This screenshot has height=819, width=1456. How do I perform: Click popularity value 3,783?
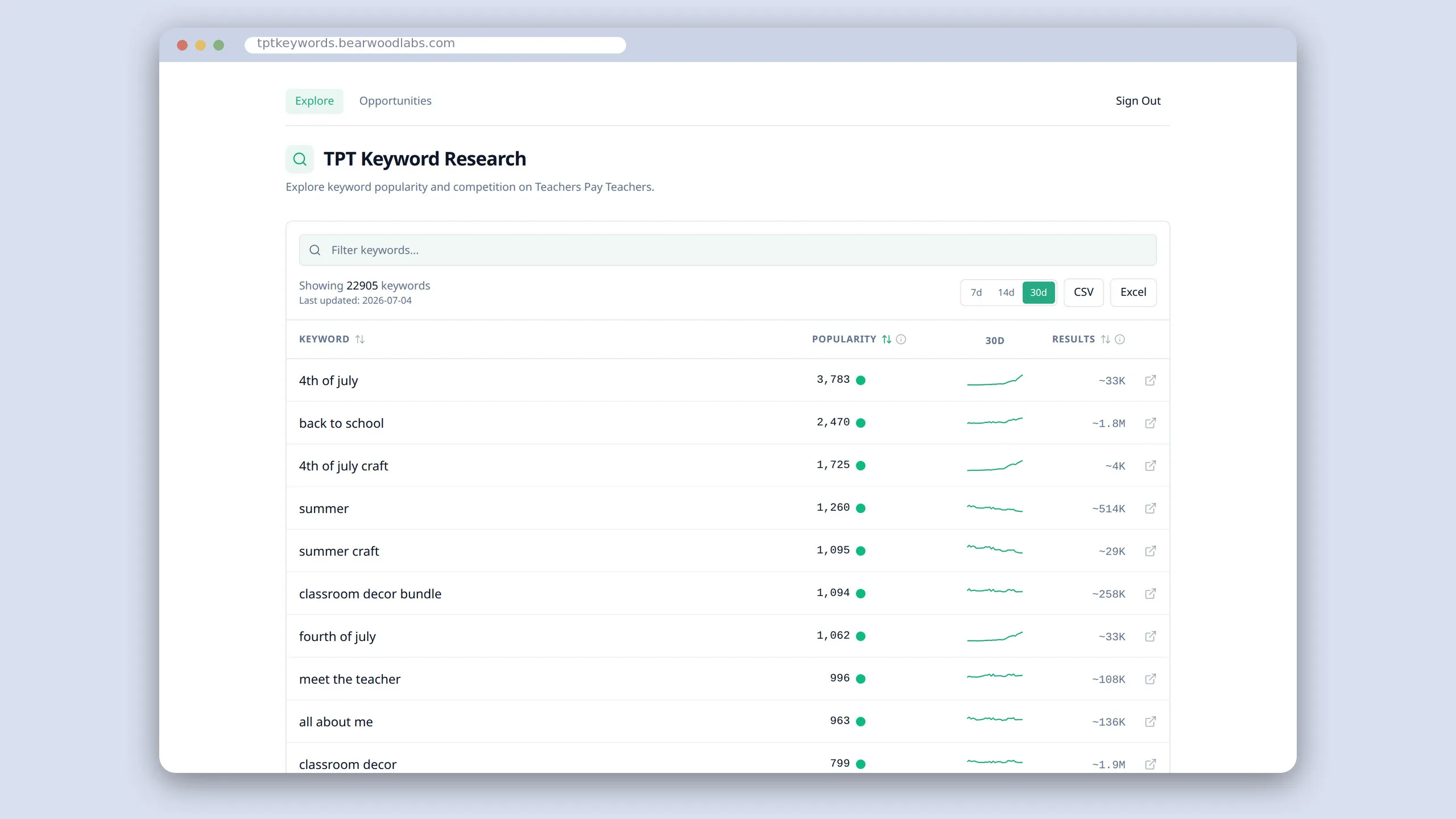click(x=833, y=380)
